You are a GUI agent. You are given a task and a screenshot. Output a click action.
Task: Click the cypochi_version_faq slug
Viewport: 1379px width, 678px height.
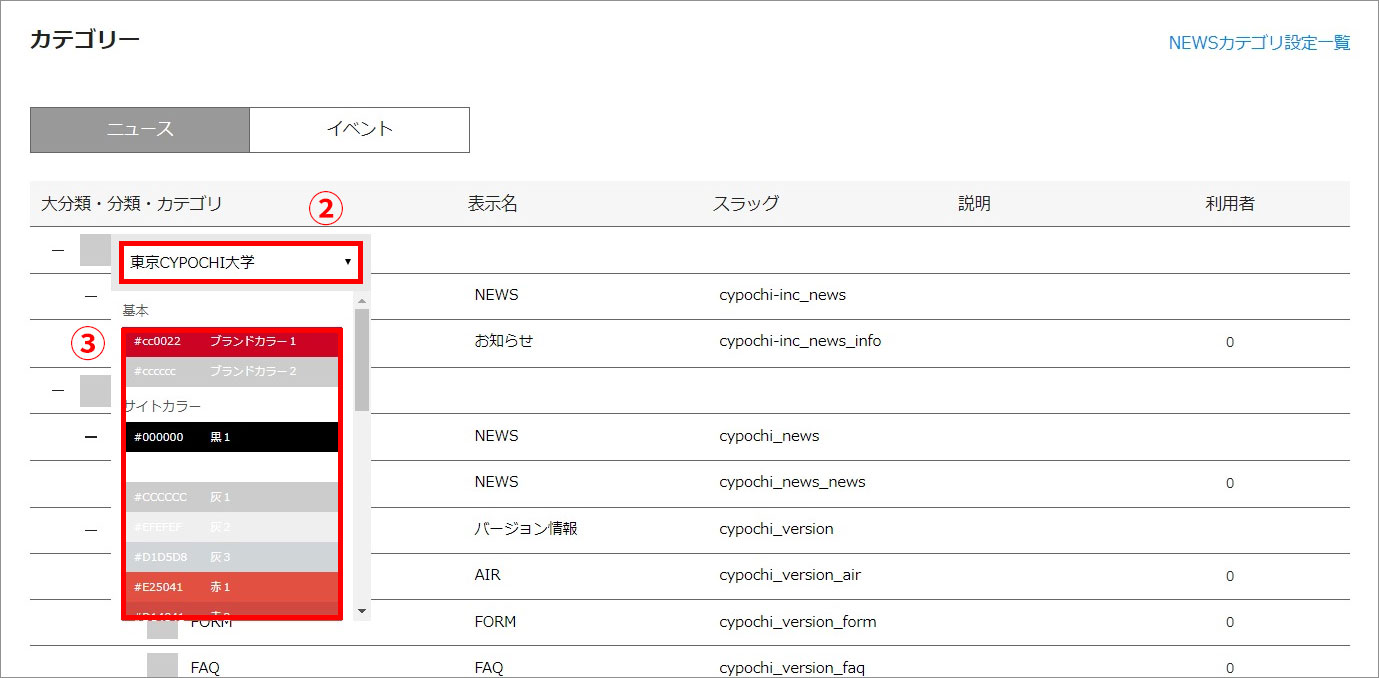pyautogui.click(x=792, y=668)
